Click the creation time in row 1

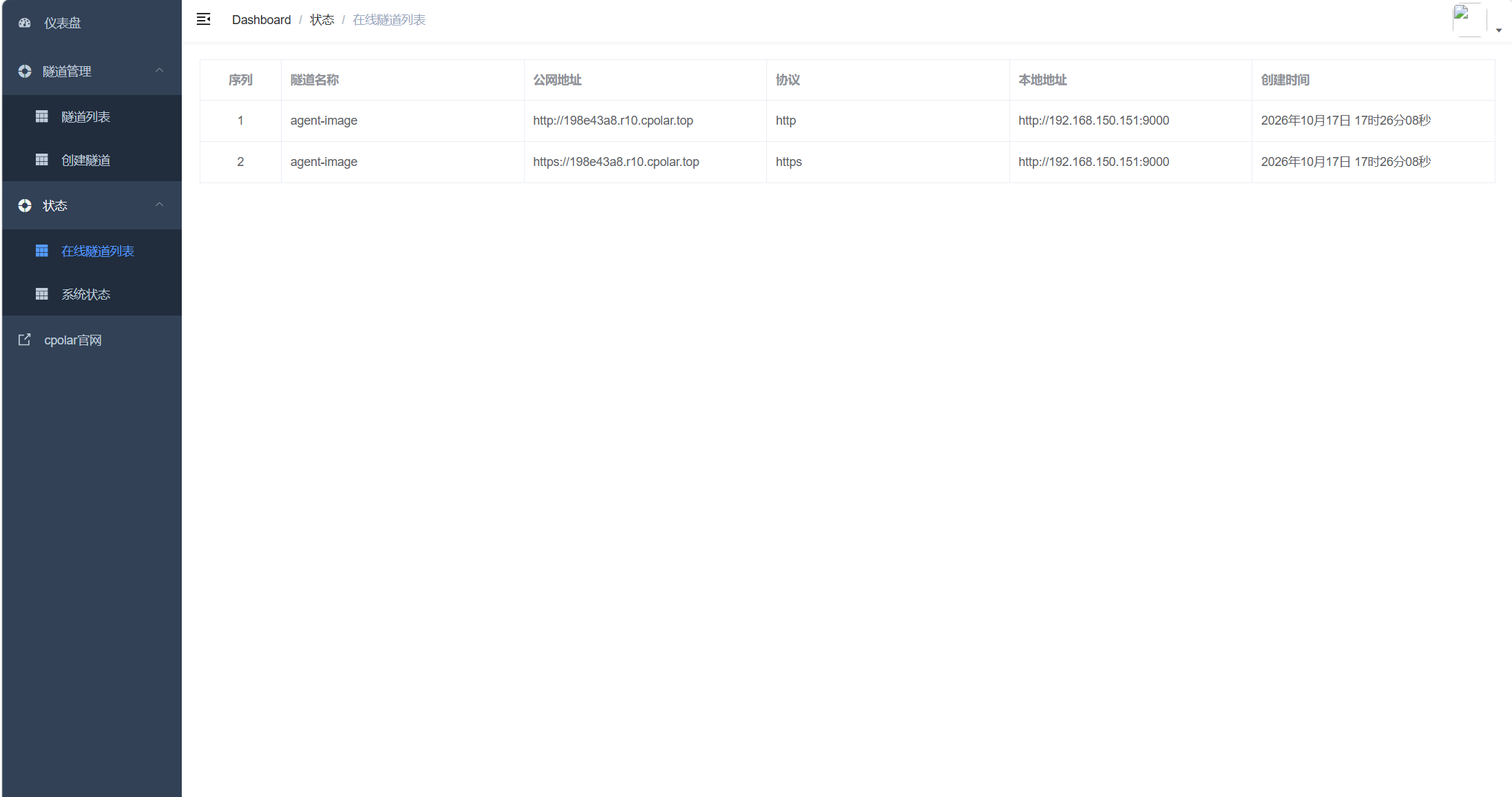pyautogui.click(x=1346, y=121)
